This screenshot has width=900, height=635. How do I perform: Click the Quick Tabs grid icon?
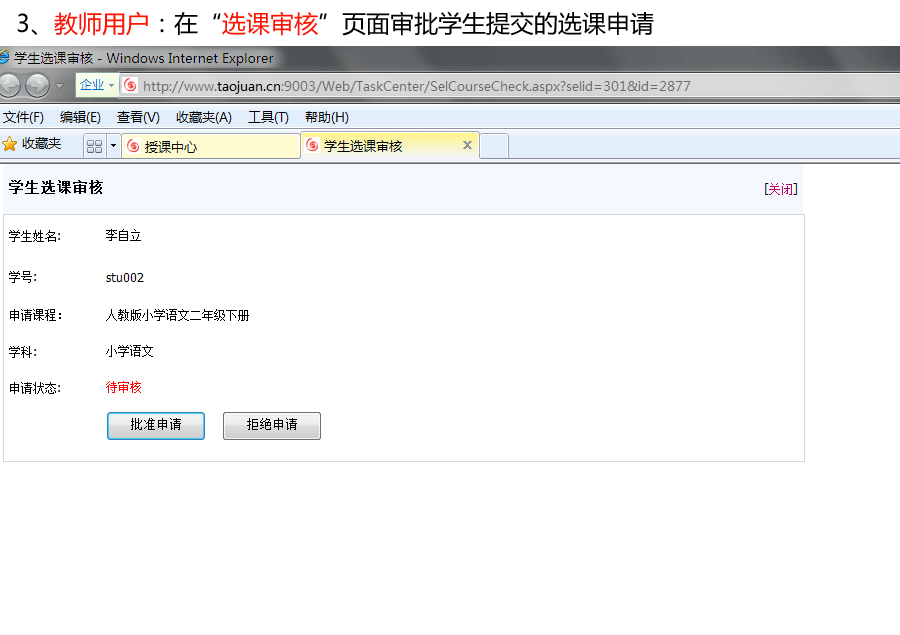[95, 146]
